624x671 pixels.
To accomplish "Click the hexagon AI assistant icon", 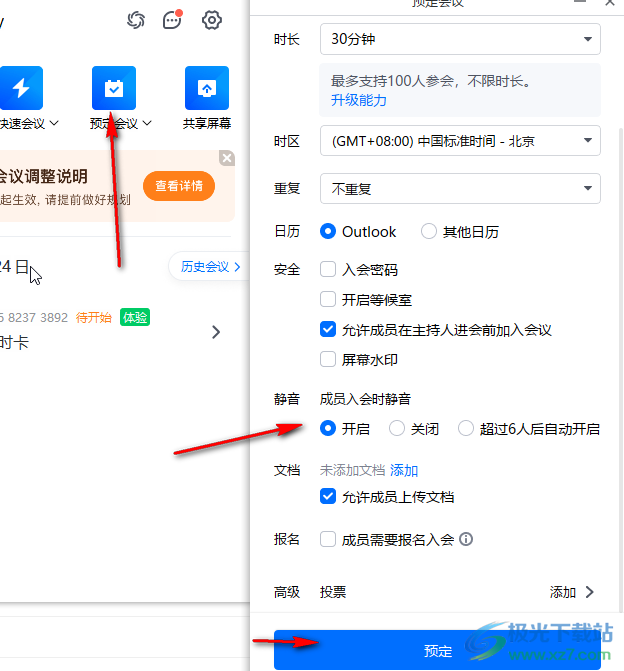I will coord(136,20).
